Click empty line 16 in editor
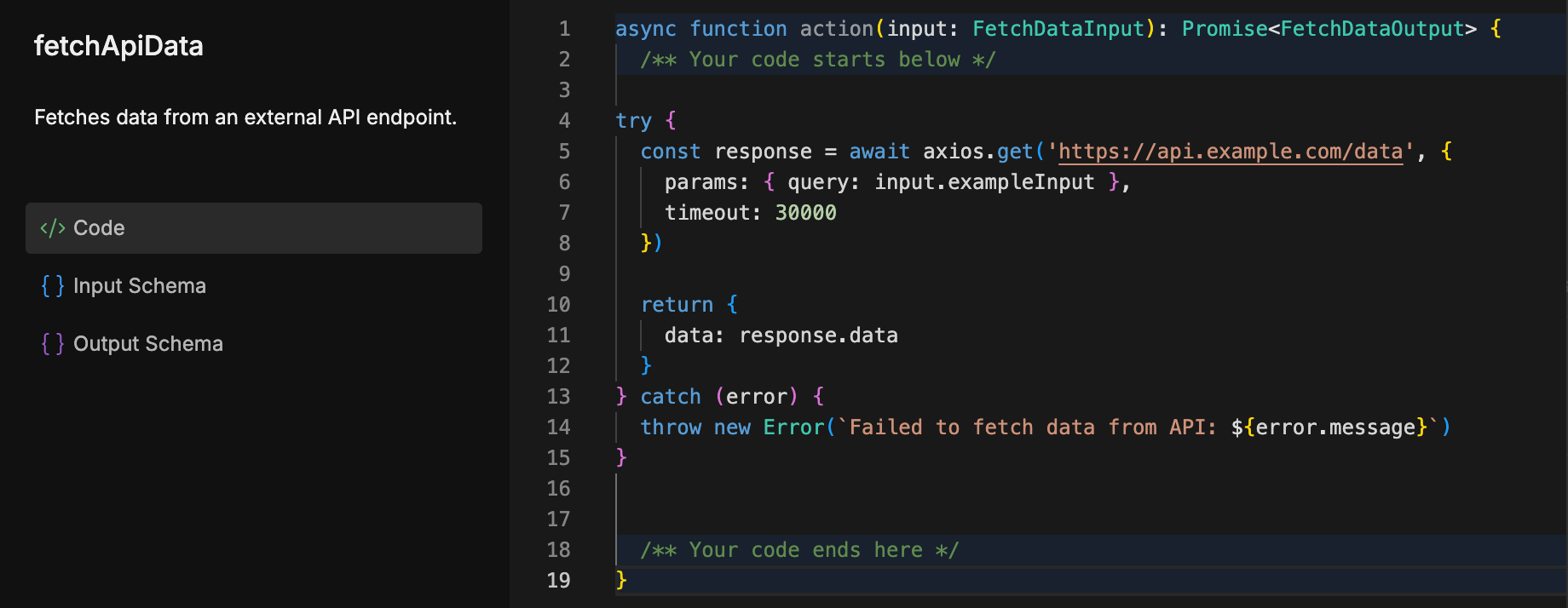The width and height of the screenshot is (1568, 608). 1091,489
